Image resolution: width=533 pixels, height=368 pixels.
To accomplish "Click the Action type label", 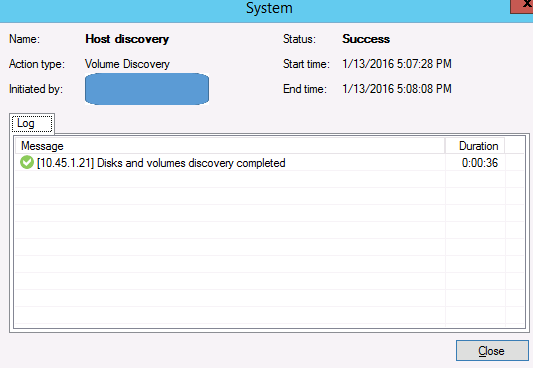I will [x=37, y=64].
